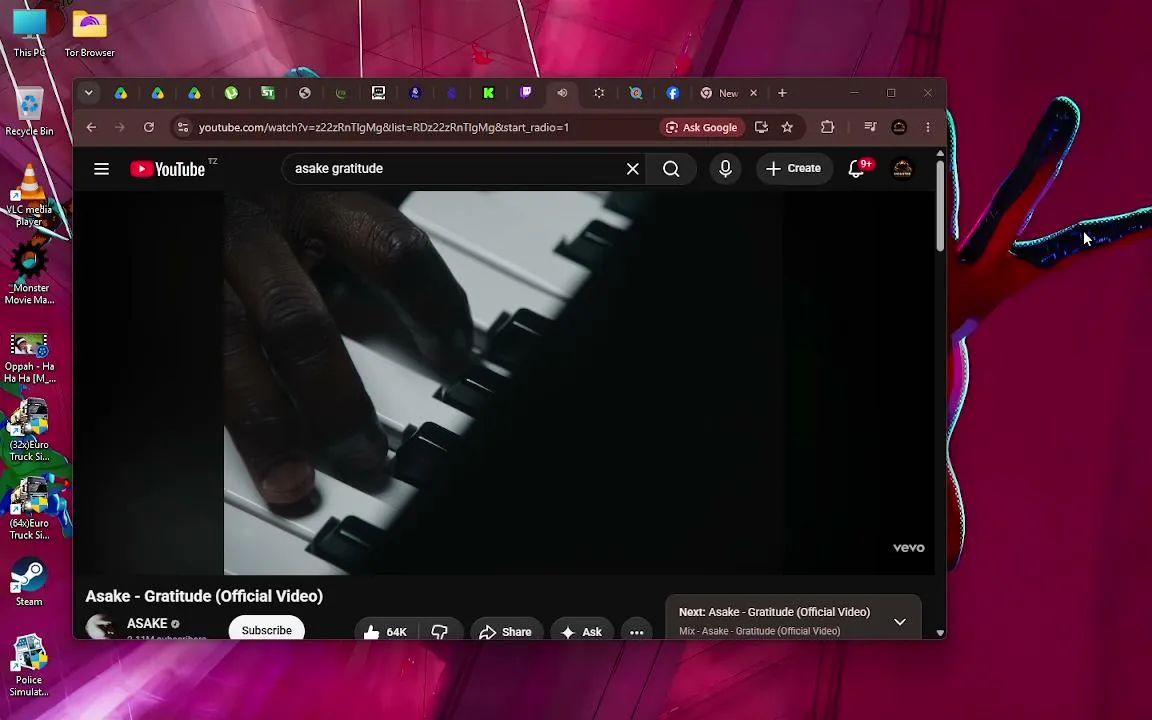Go forward in browser history

click(x=120, y=127)
